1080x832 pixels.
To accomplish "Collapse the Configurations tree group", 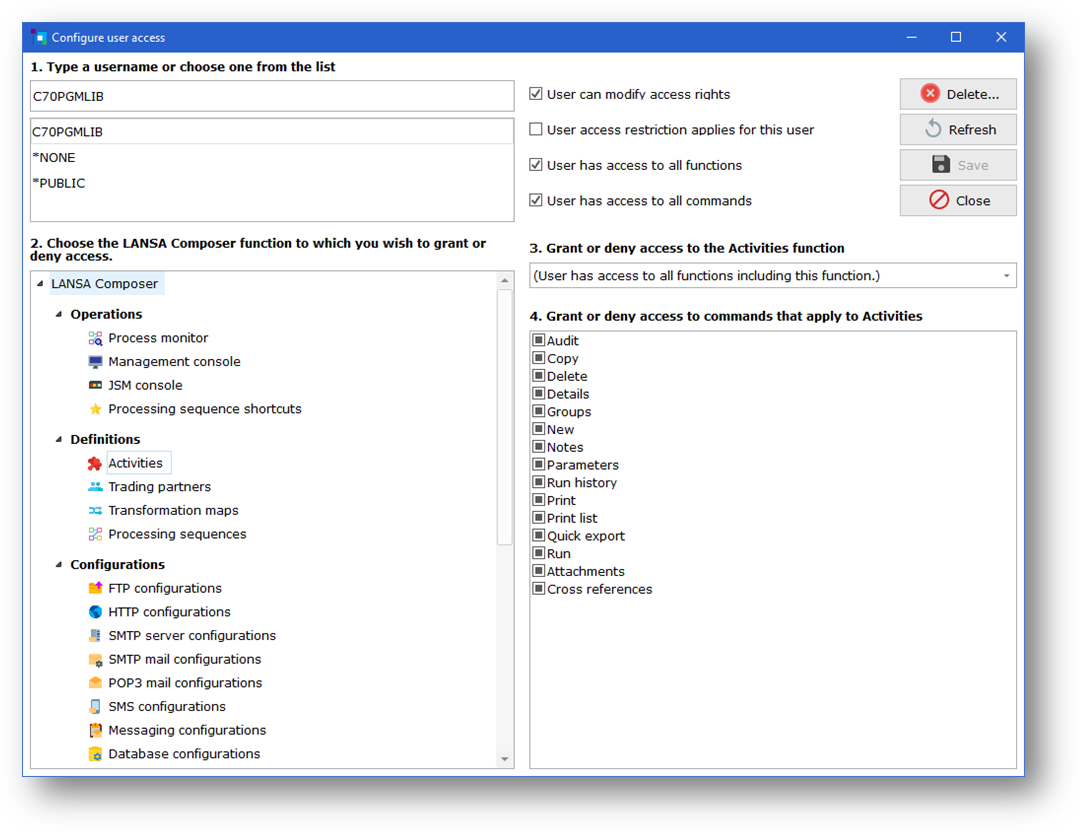I will tap(59, 564).
